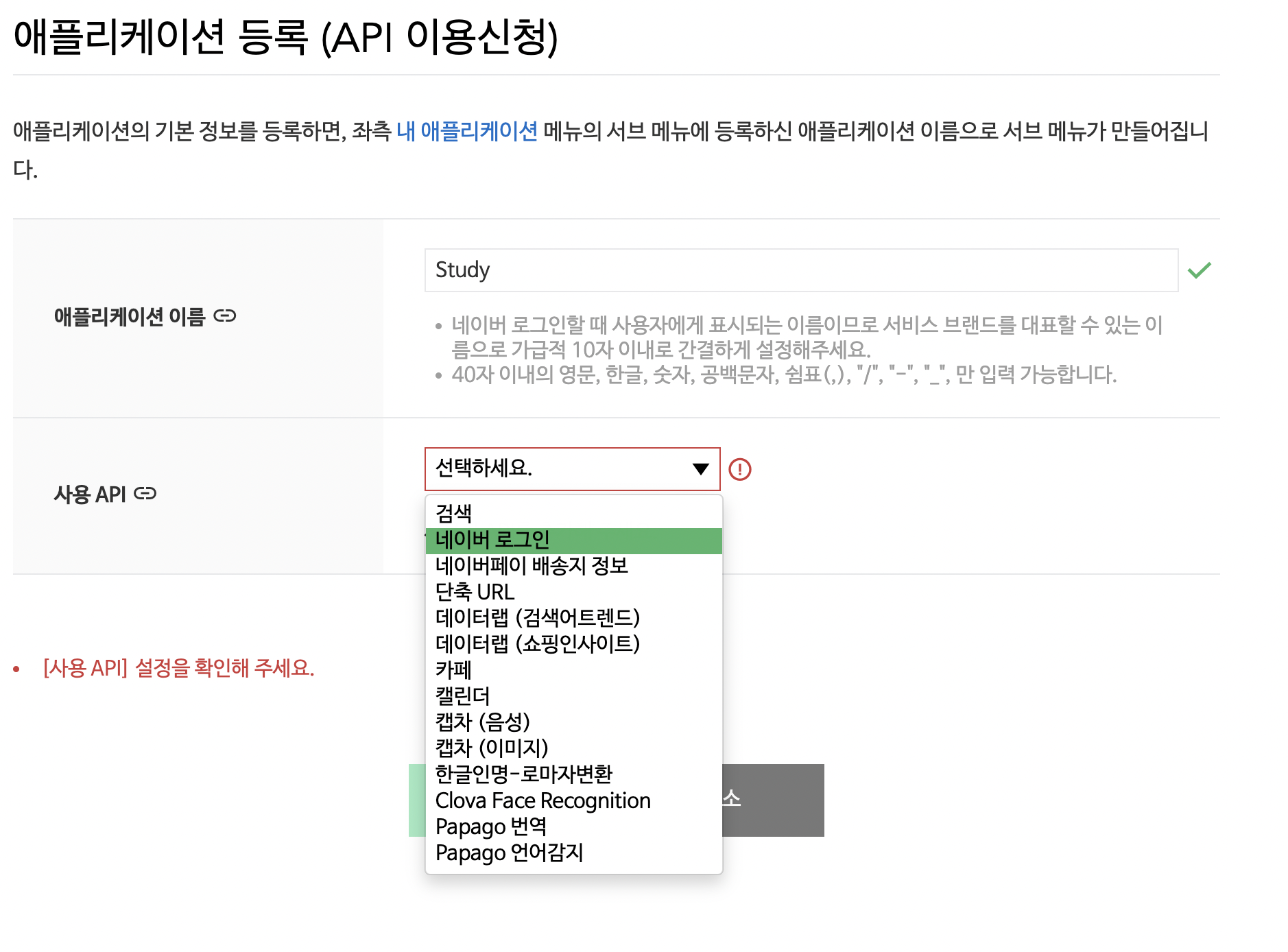This screenshot has width=1288, height=952.
Task: Click the red [사용 API] 설정을 확인해 주세요 message
Action: pyautogui.click(x=178, y=668)
